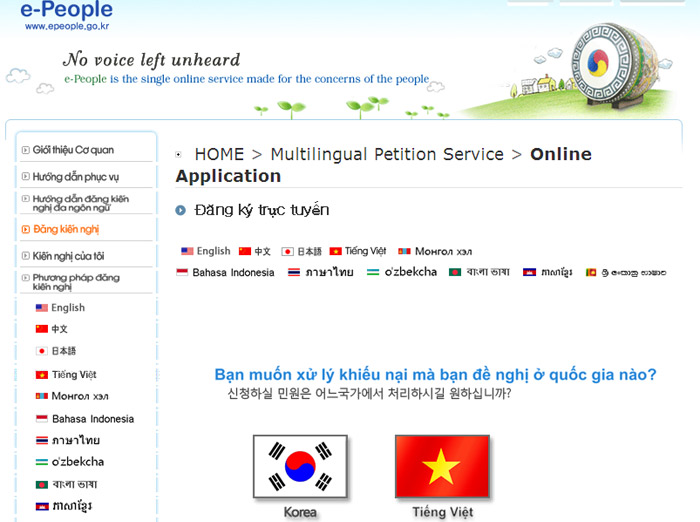The height and width of the screenshot is (522, 700).
Task: Select the Đăng kiến nghị menu item
Action: click(x=66, y=230)
